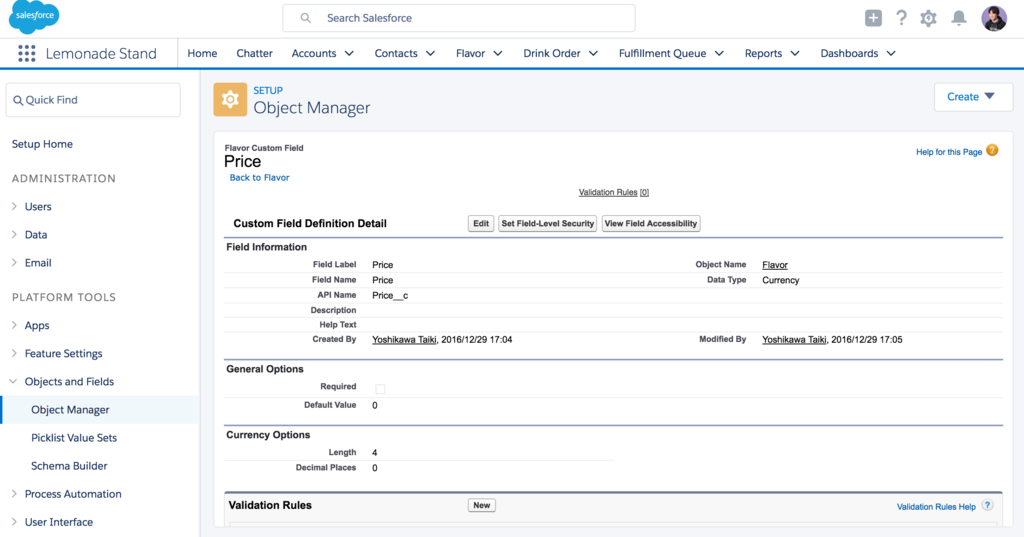Open the Accounts tab dropdown arrow
The image size is (1024, 537).
click(349, 54)
